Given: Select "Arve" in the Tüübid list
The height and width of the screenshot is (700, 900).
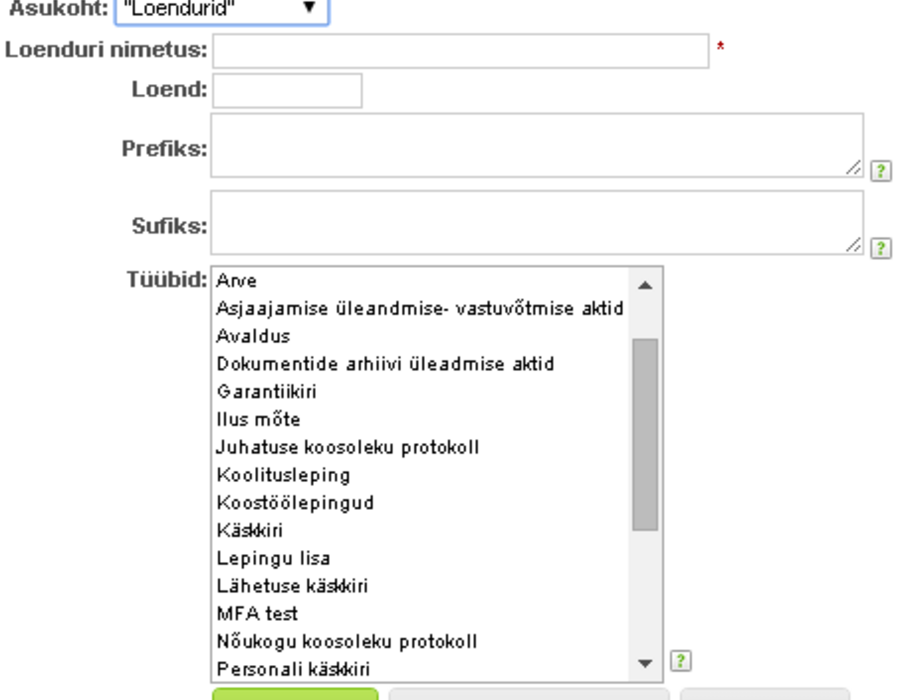Looking at the screenshot, I should click(x=421, y=281).
